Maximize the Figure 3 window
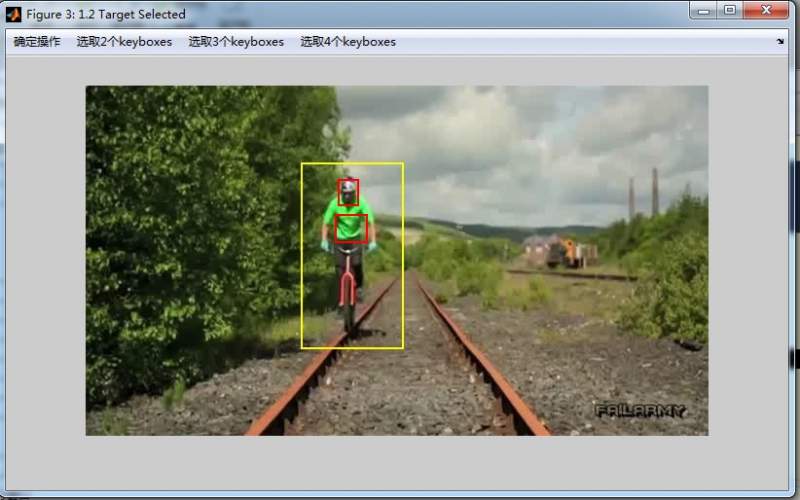Viewport: 800px width, 500px height. pyautogui.click(x=730, y=11)
